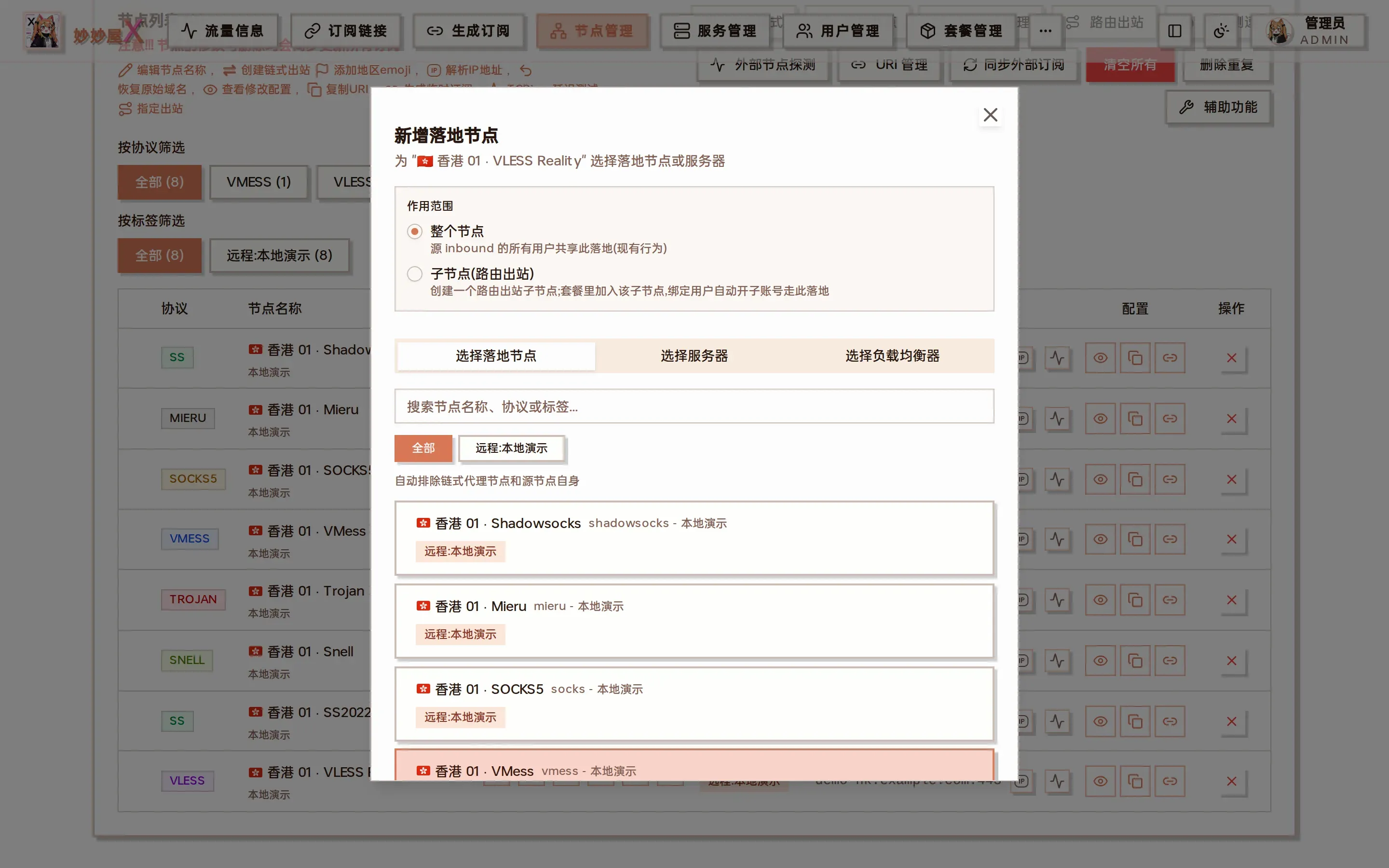The image size is (1389, 868).
Task: Switch to the 选择服务器 tab
Action: pos(694,356)
